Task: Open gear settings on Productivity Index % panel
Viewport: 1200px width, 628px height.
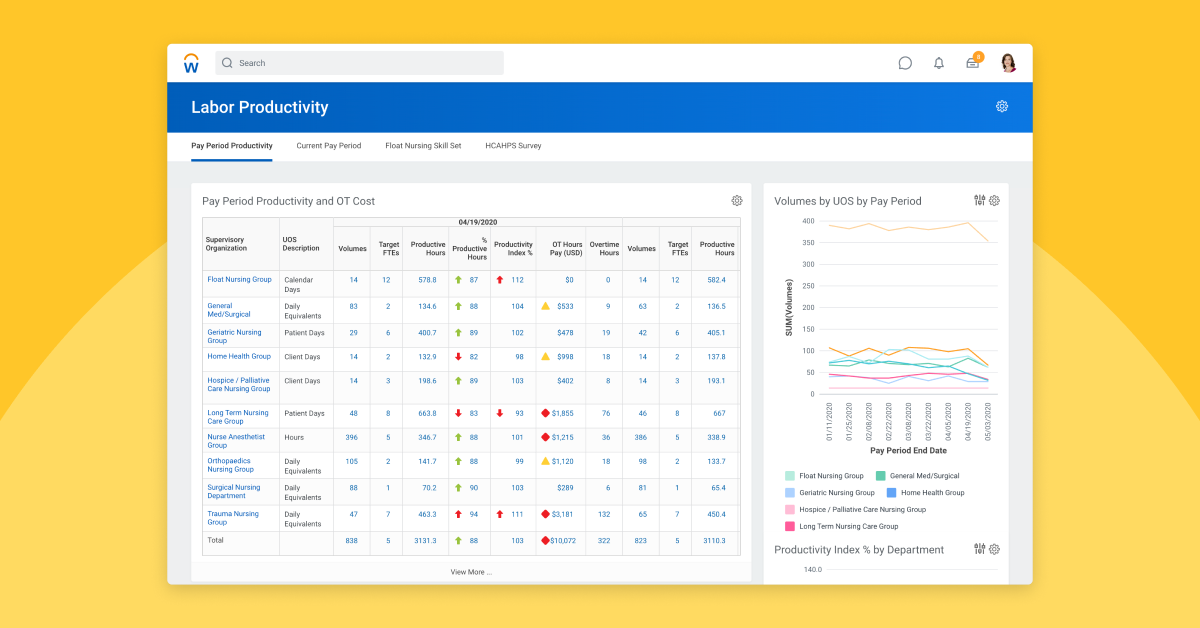Action: 994,549
